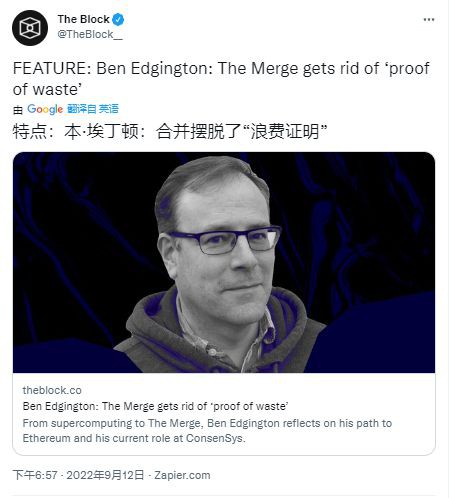This screenshot has height=498, width=449.
Task: Open the Zapier.com source link
Action: click(182, 475)
